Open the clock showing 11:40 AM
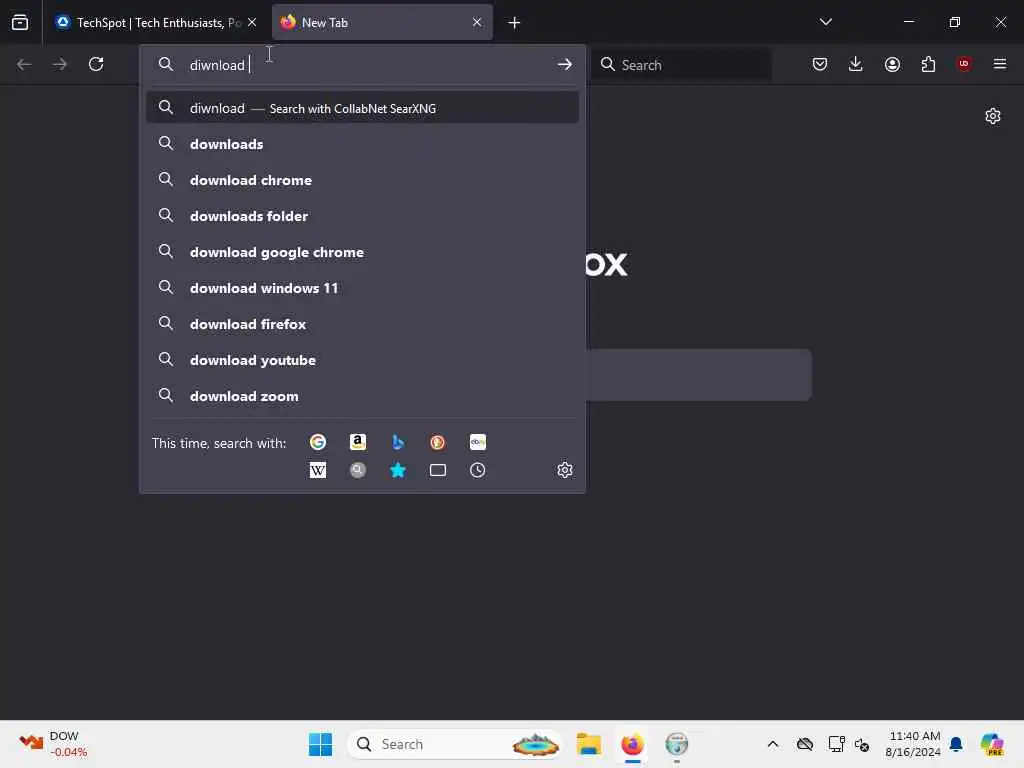The image size is (1024, 768). [913, 744]
